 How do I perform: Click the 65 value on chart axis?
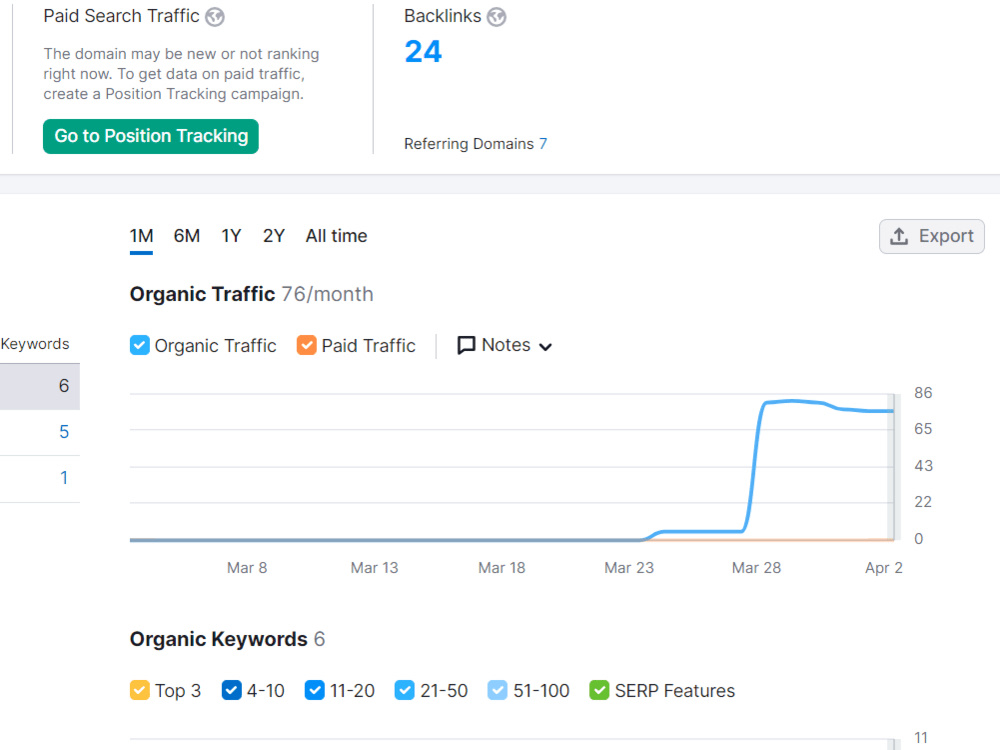click(923, 429)
